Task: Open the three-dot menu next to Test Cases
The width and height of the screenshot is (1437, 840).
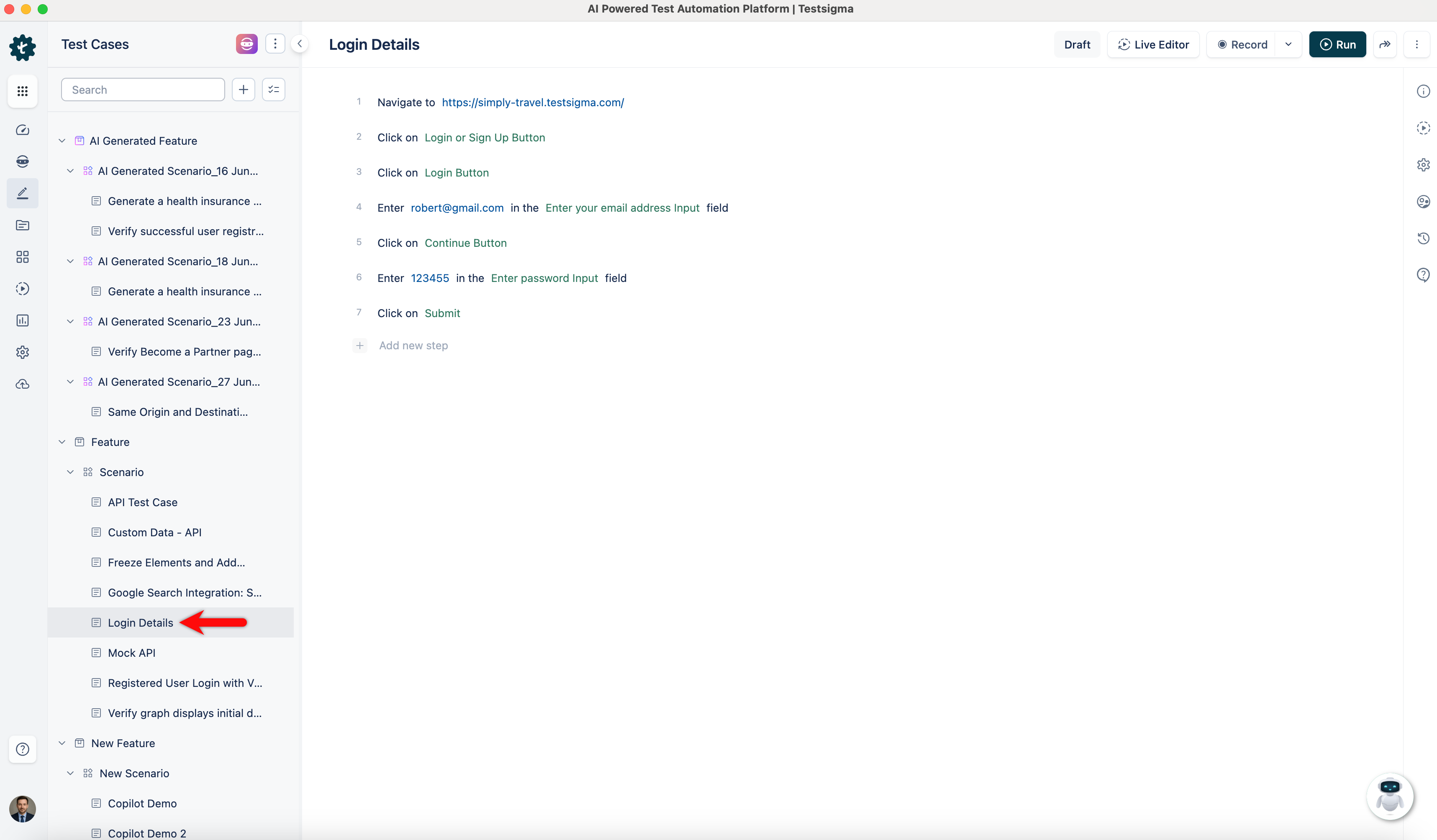Action: point(275,44)
